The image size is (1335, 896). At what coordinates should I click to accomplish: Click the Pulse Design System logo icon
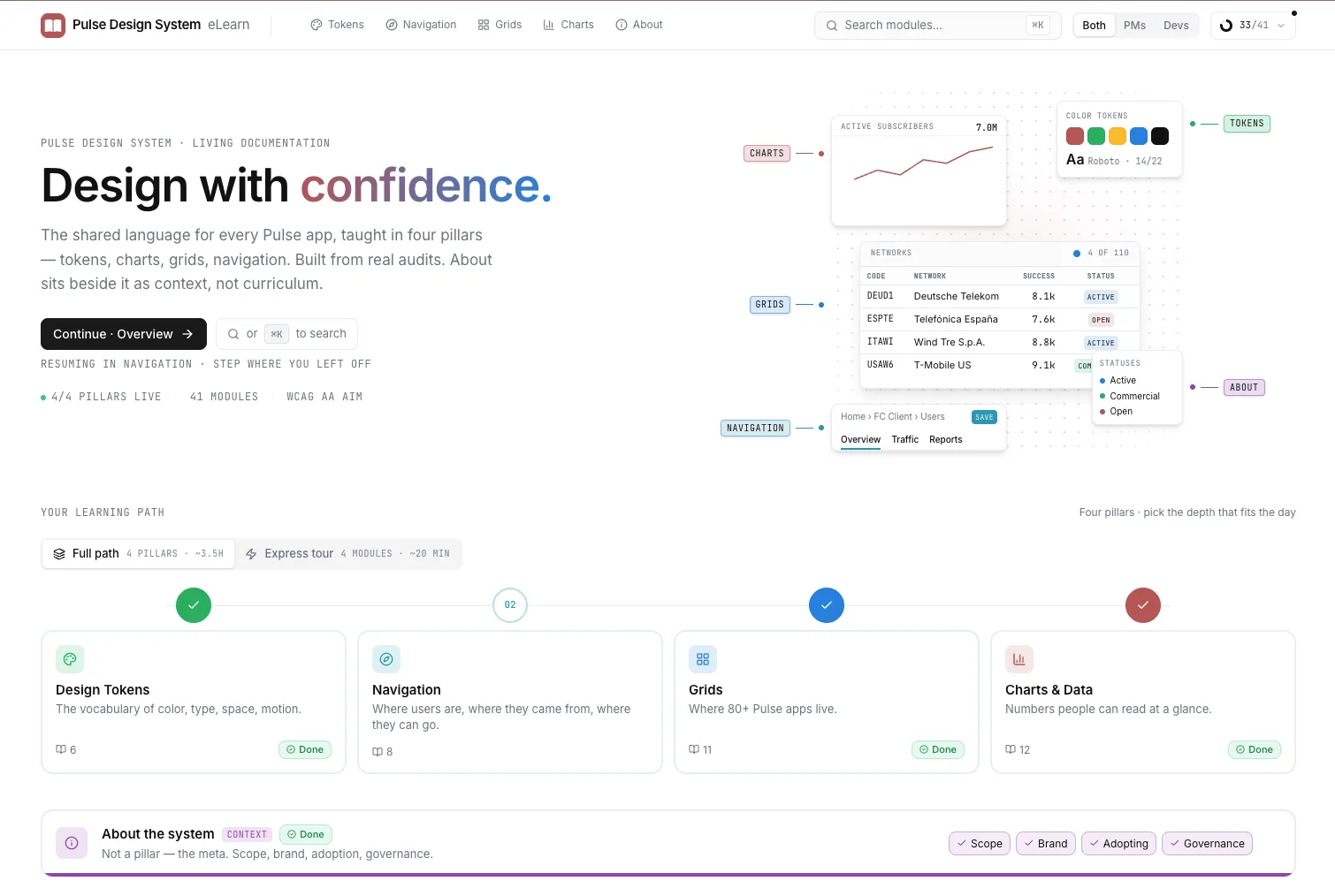[53, 25]
